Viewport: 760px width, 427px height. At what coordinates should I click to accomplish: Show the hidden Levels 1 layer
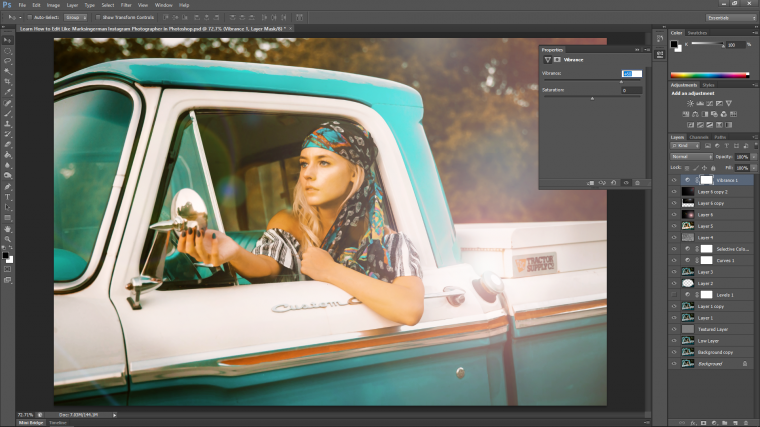tap(674, 295)
